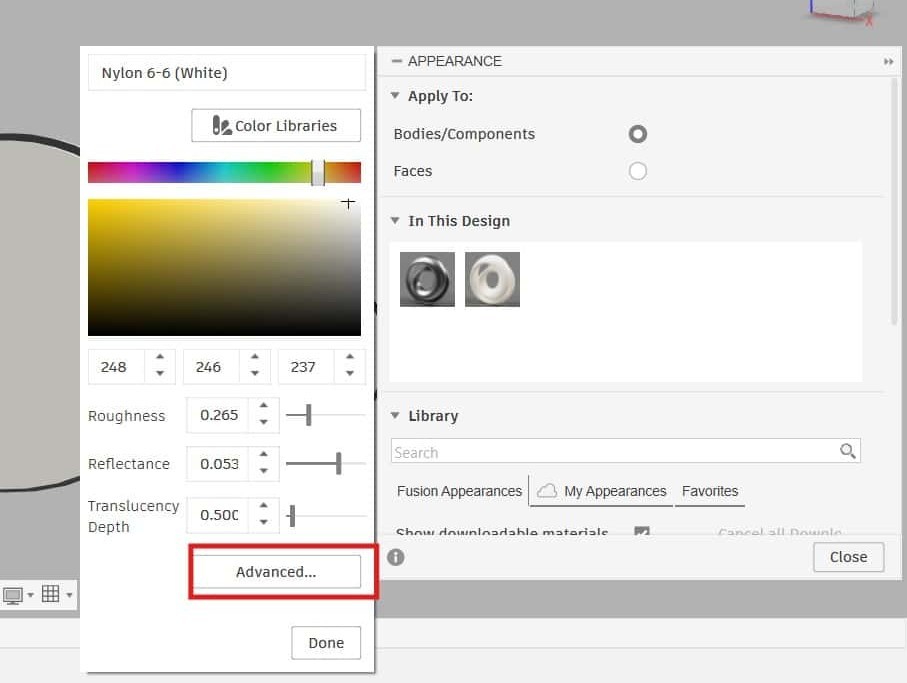
Task: Select the Faces radio option
Action: click(x=637, y=171)
